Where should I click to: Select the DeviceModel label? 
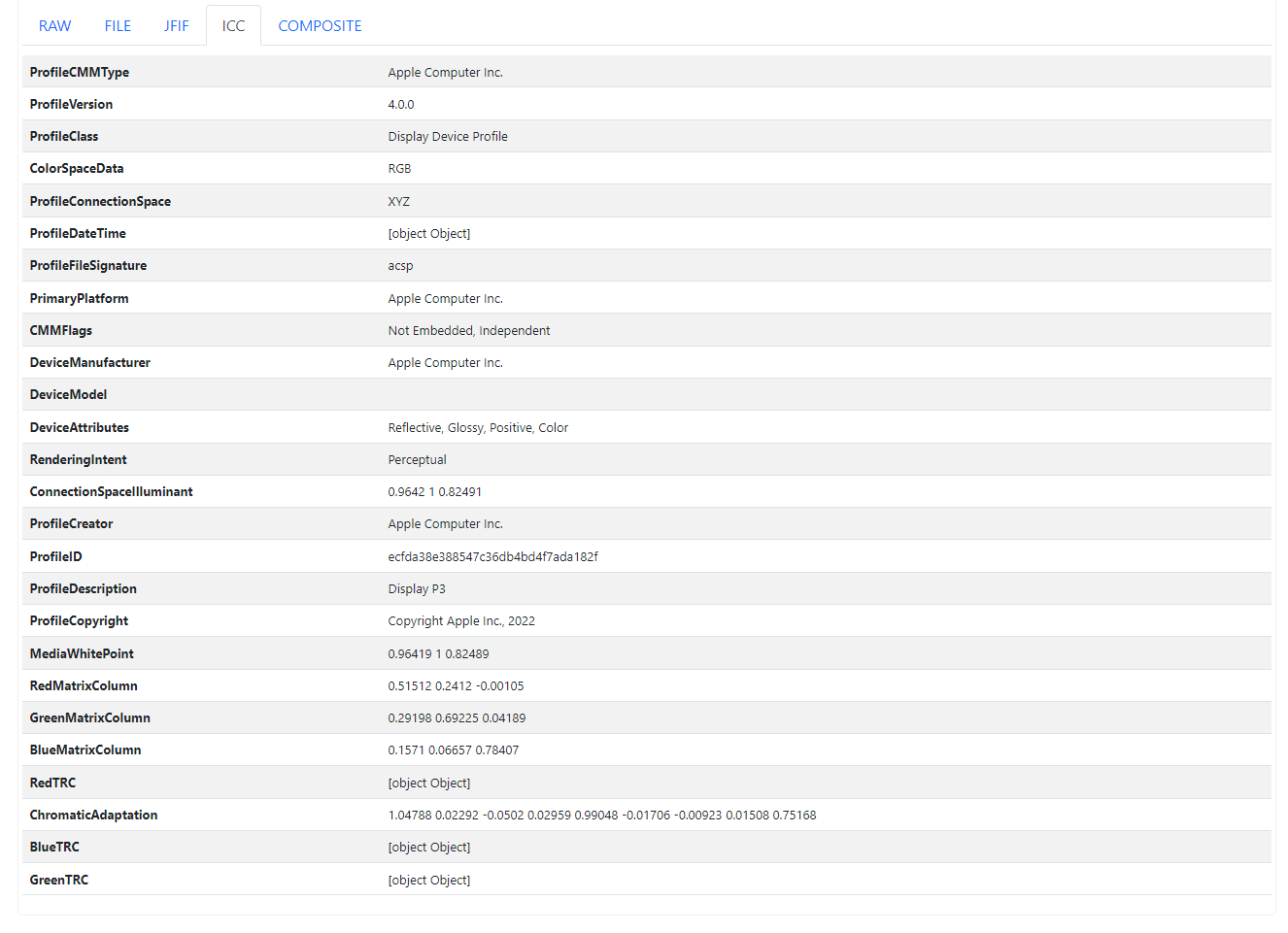[x=68, y=395]
